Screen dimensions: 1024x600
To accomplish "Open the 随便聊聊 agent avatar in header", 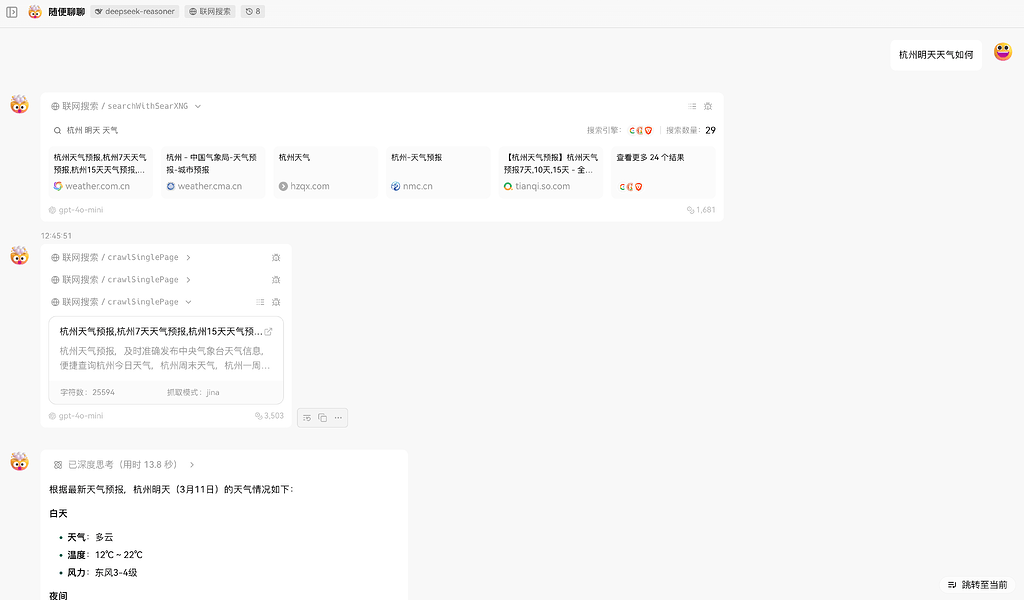I will (35, 12).
